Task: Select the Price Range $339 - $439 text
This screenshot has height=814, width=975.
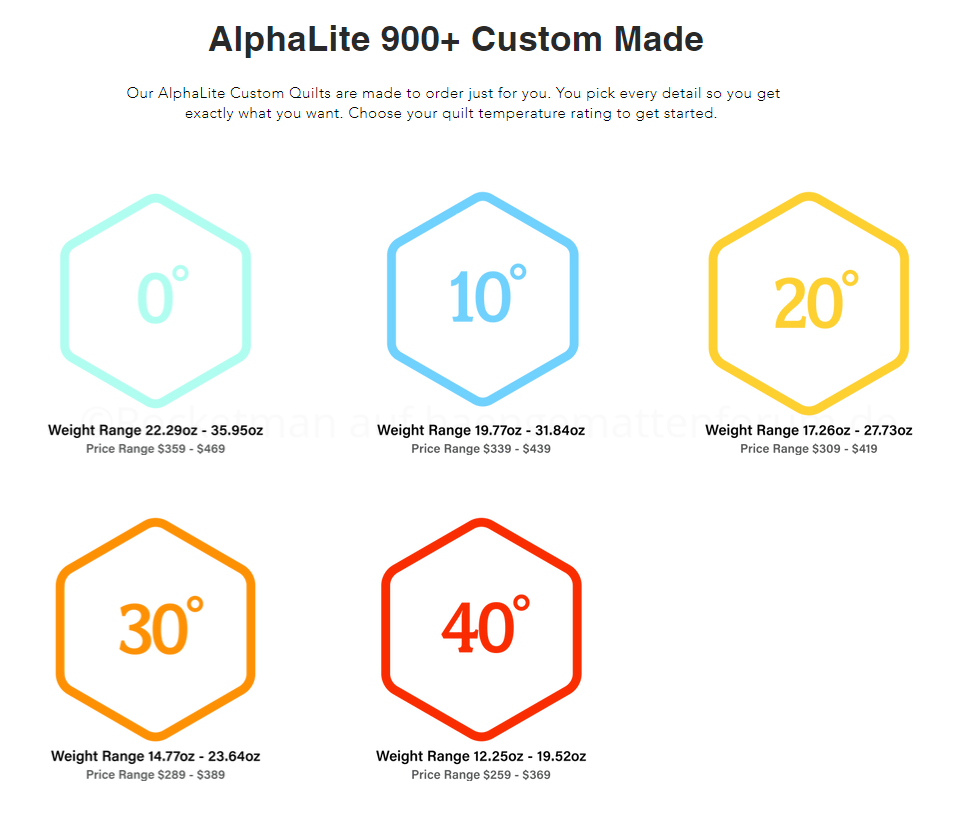Action: tap(481, 449)
